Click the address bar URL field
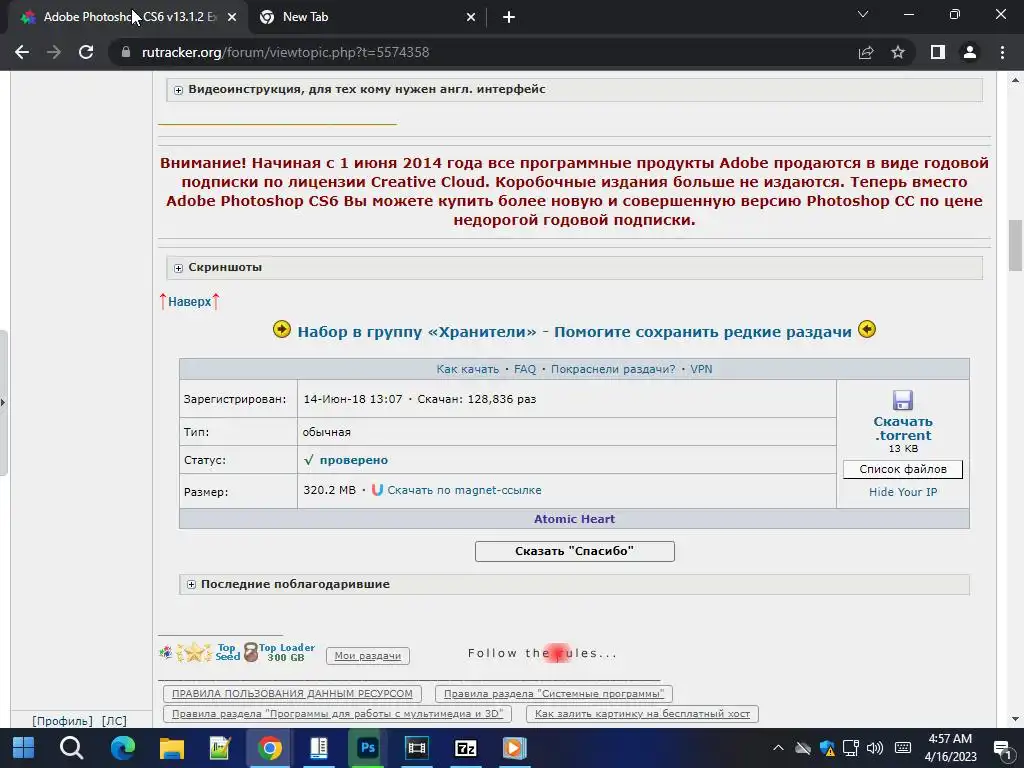The image size is (1024, 768). click(x=483, y=52)
